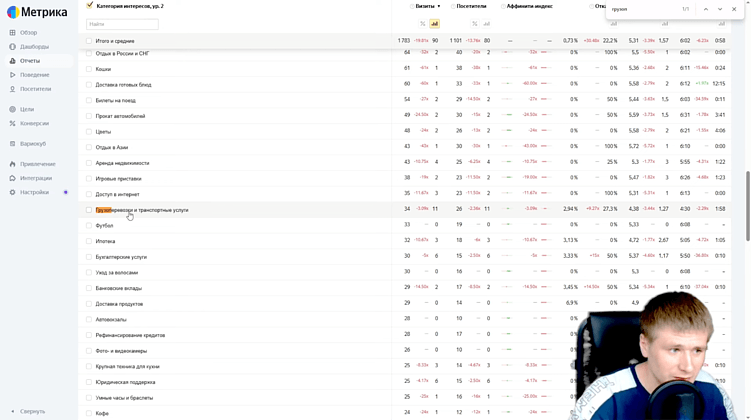Check the Итого и средние row
This screenshot has height=420, width=751.
[89, 41]
